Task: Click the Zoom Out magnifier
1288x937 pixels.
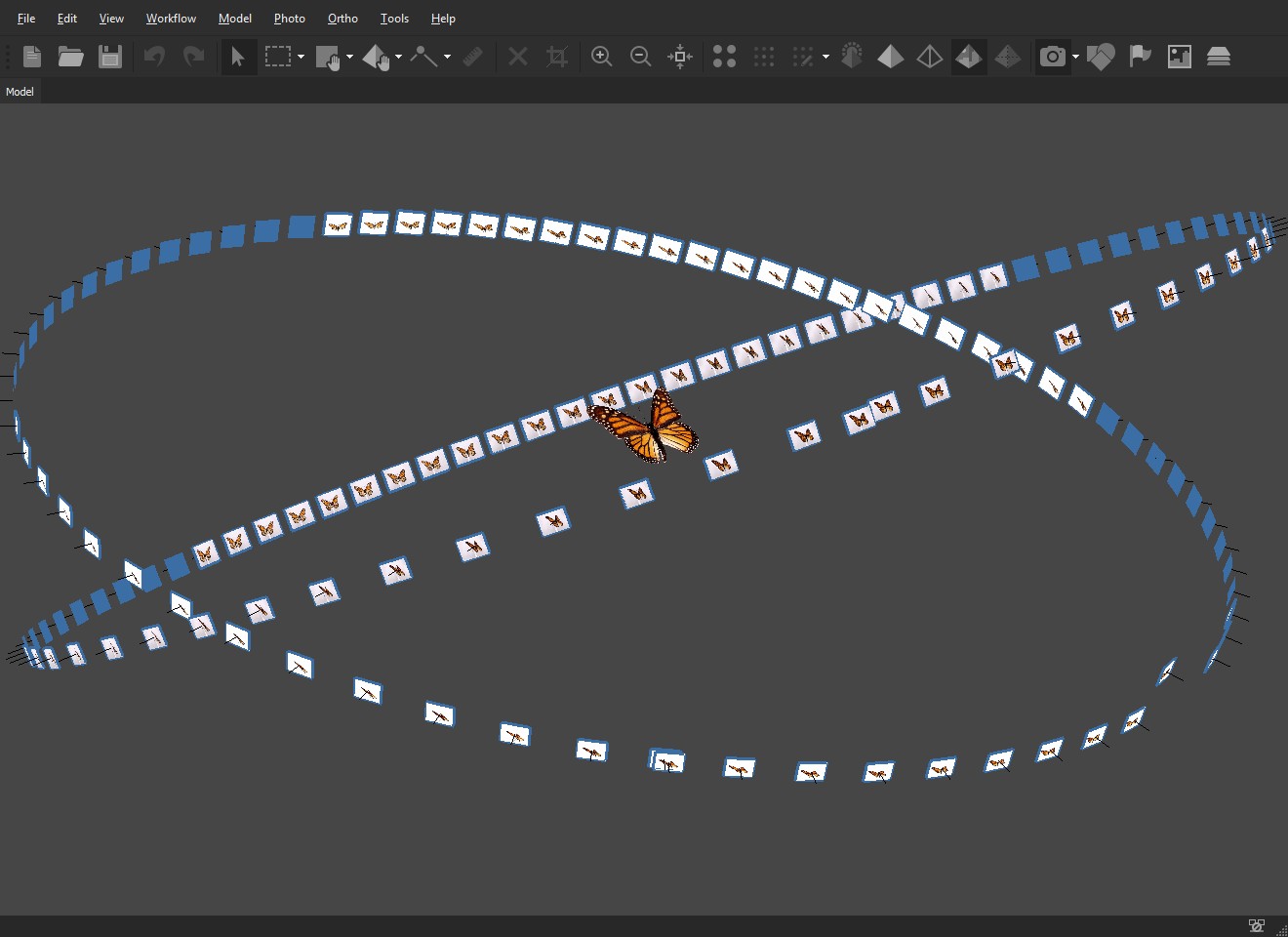Action: [641, 57]
